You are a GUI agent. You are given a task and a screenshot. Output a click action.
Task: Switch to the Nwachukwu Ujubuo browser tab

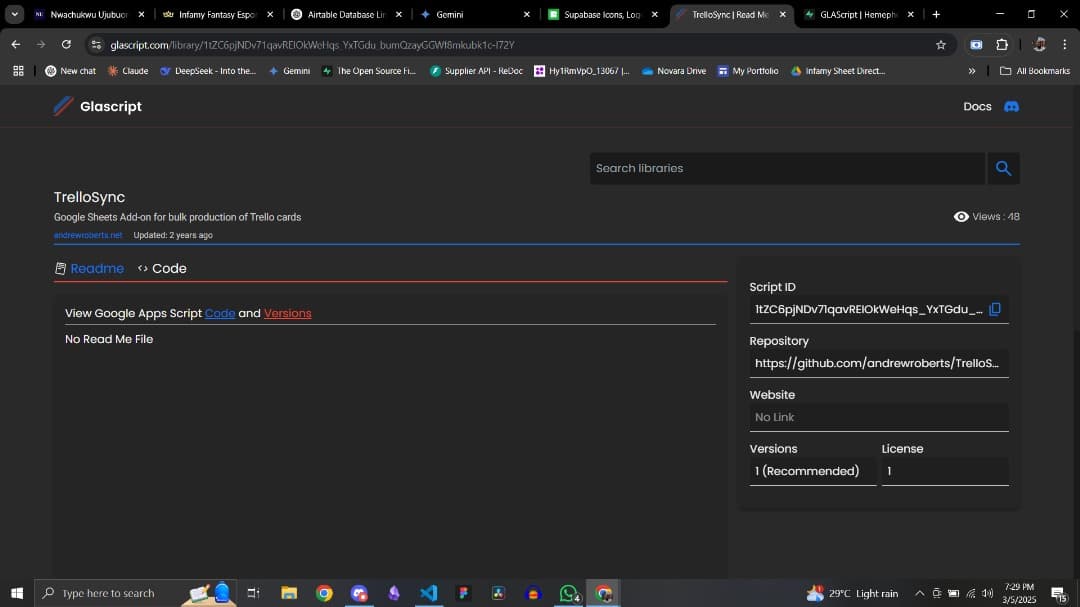[x=90, y=14]
